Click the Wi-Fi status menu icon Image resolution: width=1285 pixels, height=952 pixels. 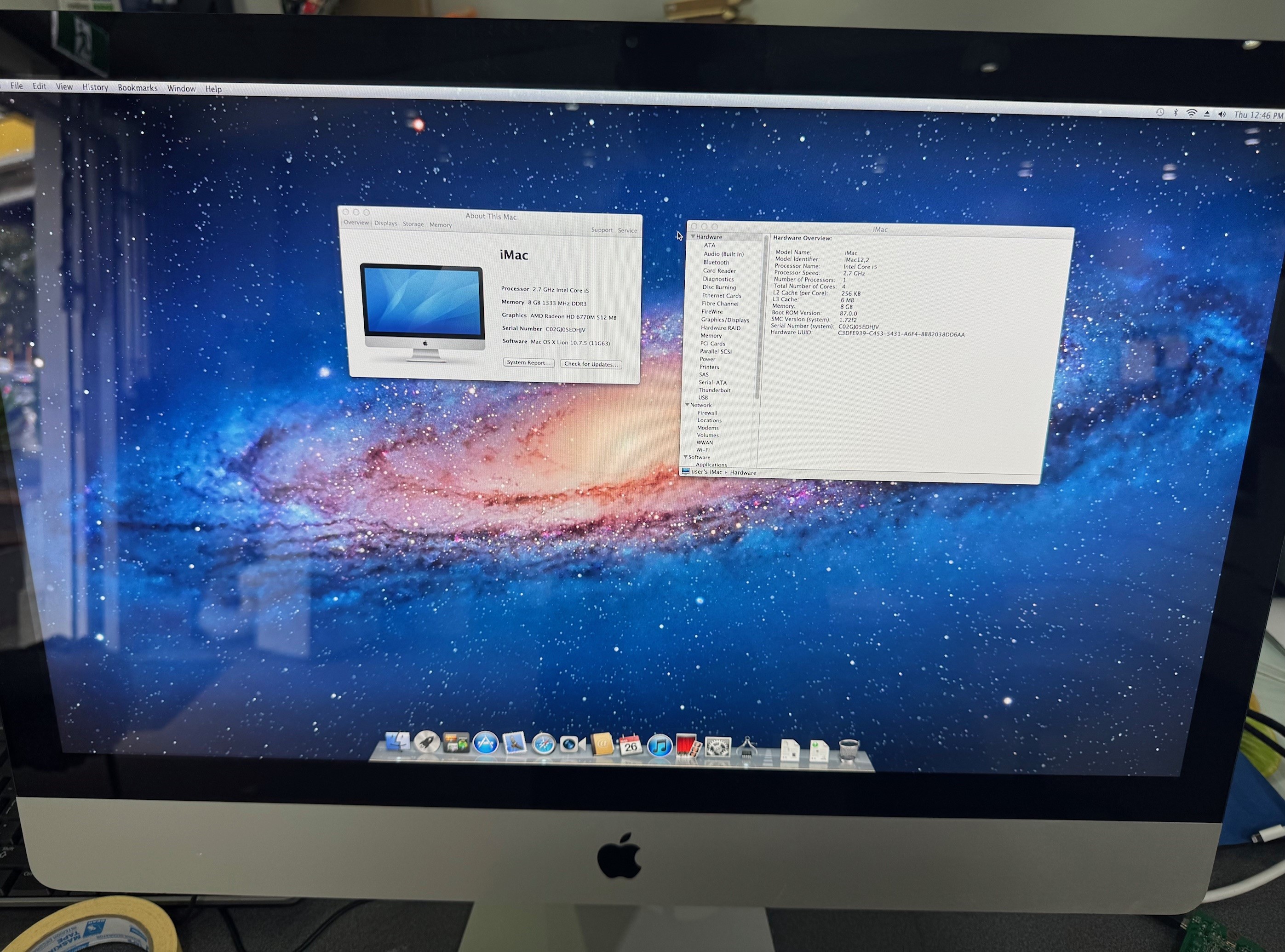1191,114
